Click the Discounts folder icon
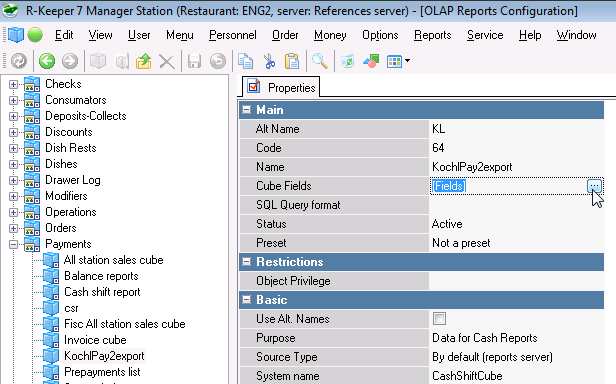The image size is (616, 384). 32,132
